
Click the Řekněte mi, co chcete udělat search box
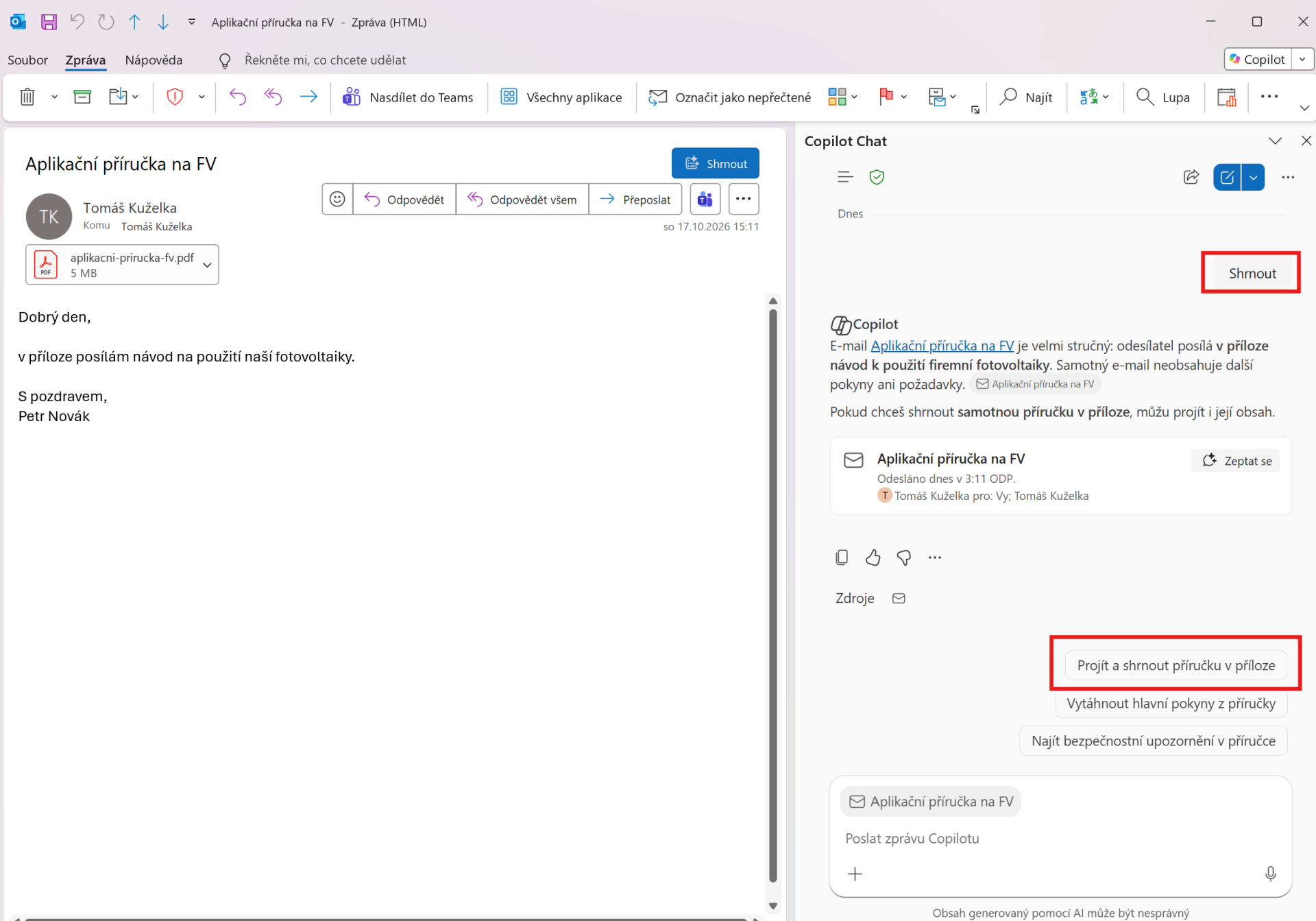pyautogui.click(x=325, y=60)
